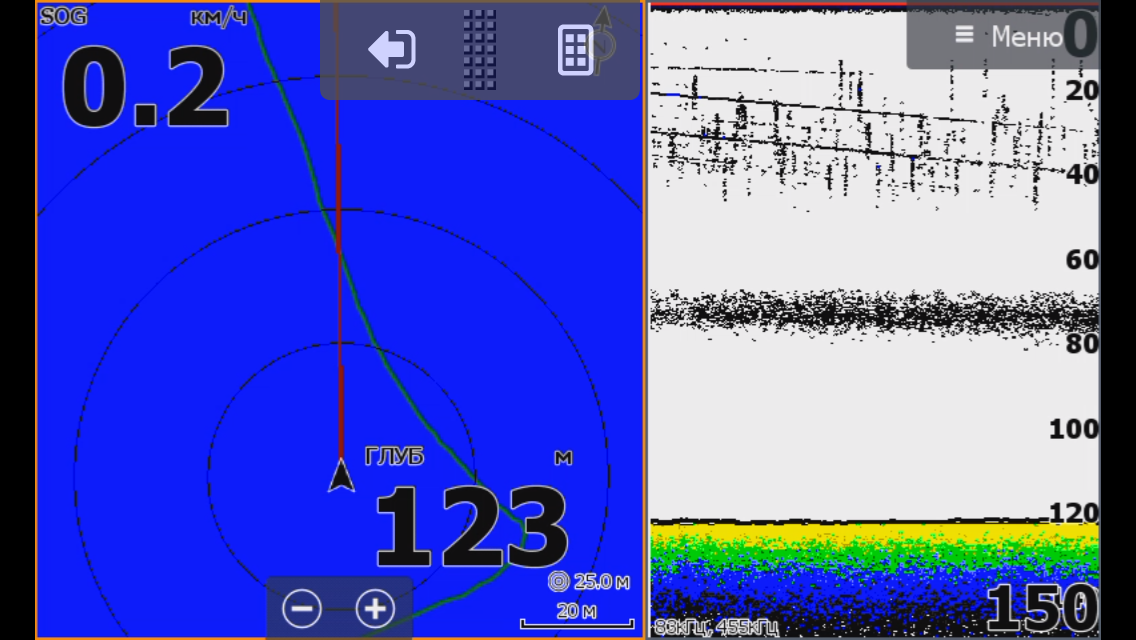Click the range rings 25.0 м indicator
This screenshot has height=640, width=1136.
pos(589,581)
